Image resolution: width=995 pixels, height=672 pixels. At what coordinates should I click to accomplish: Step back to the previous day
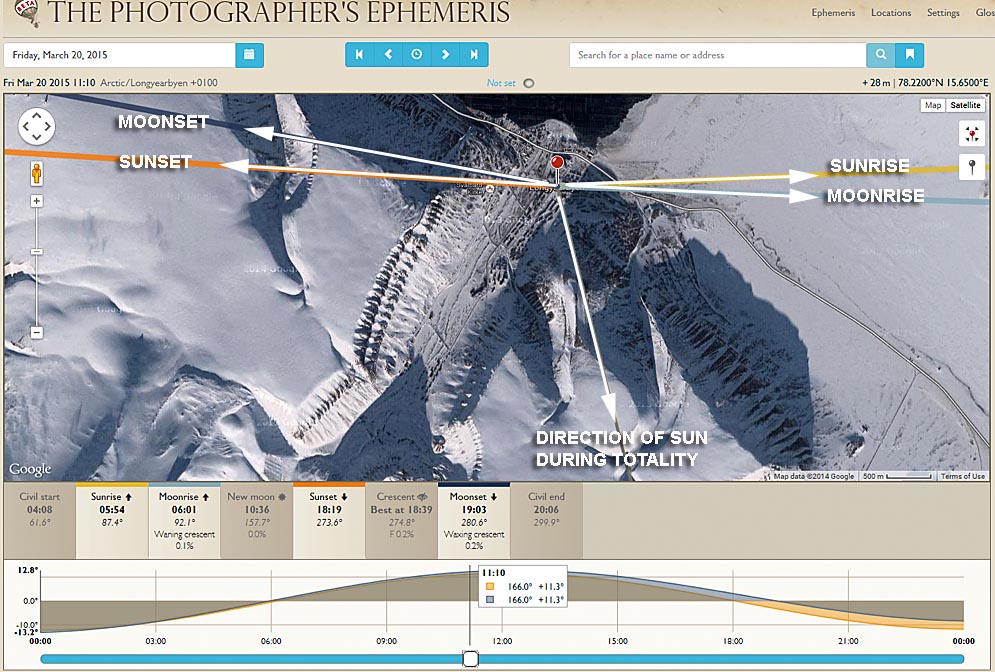pos(388,55)
